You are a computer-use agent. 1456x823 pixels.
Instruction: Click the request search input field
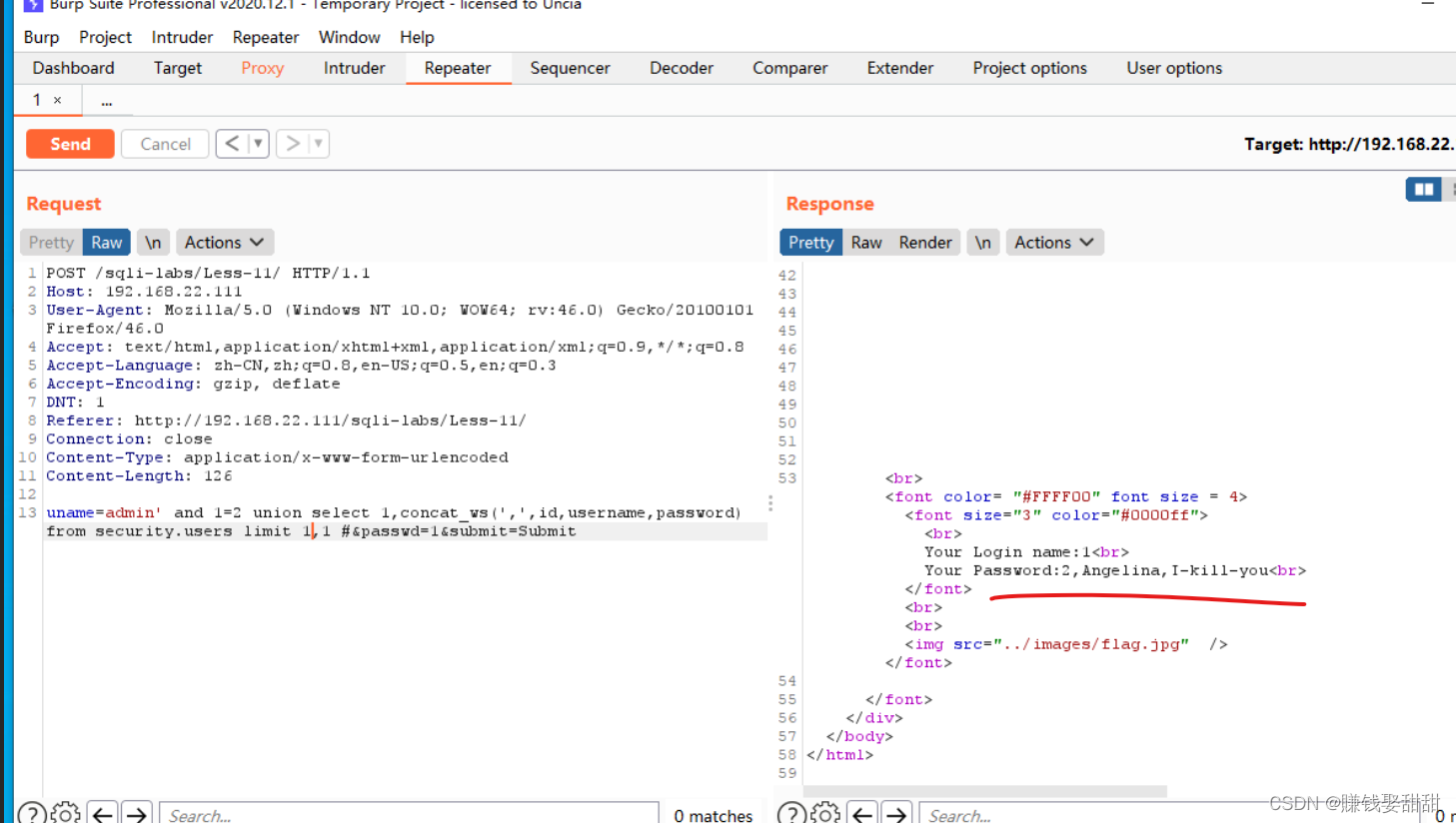tap(409, 815)
